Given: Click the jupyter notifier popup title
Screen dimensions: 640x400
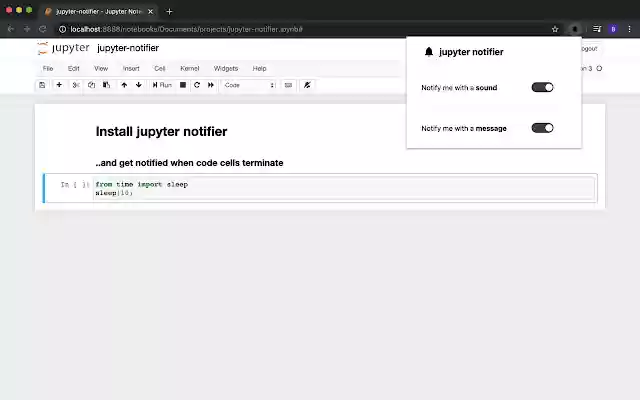Looking at the screenshot, I should coord(471,52).
